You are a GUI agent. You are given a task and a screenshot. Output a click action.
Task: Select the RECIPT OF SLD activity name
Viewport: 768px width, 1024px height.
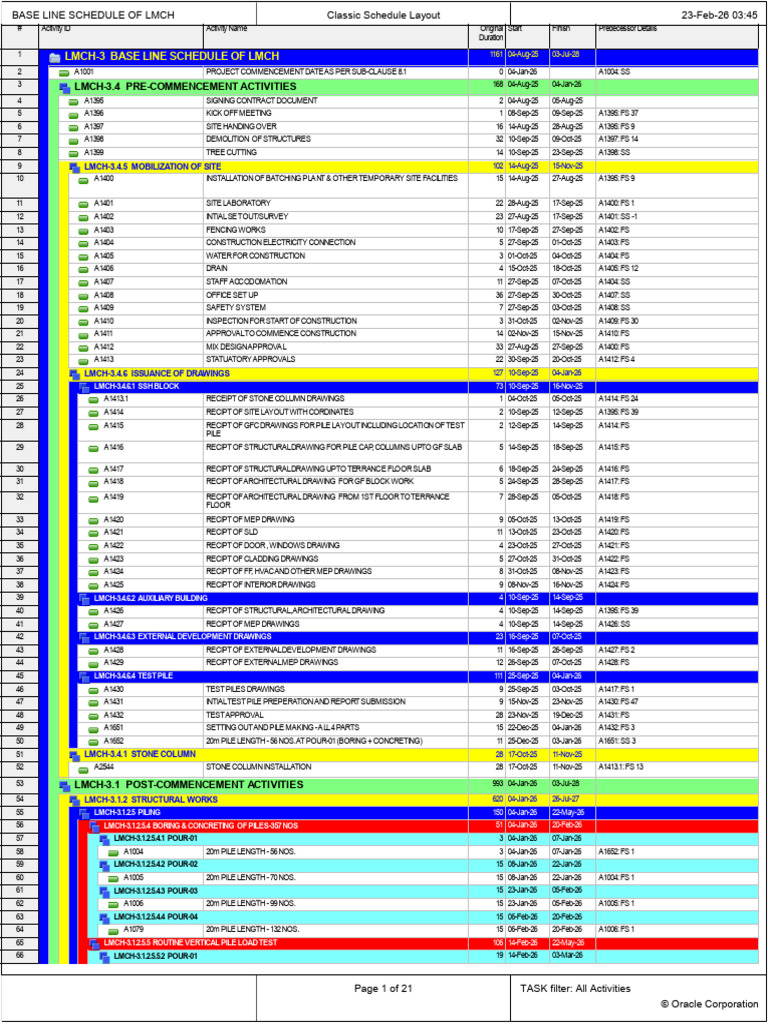pyautogui.click(x=232, y=533)
